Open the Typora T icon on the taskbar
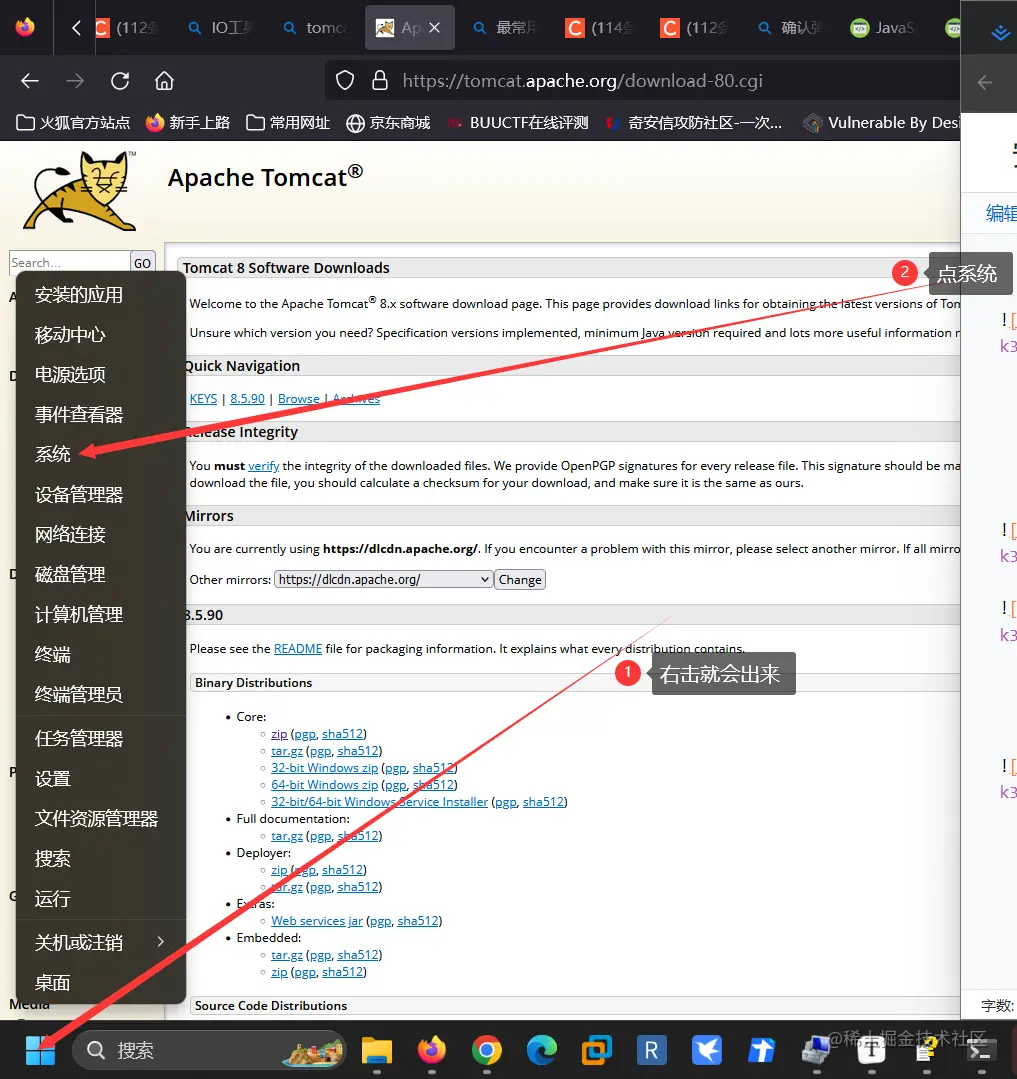The width and height of the screenshot is (1017, 1079). 872,1050
